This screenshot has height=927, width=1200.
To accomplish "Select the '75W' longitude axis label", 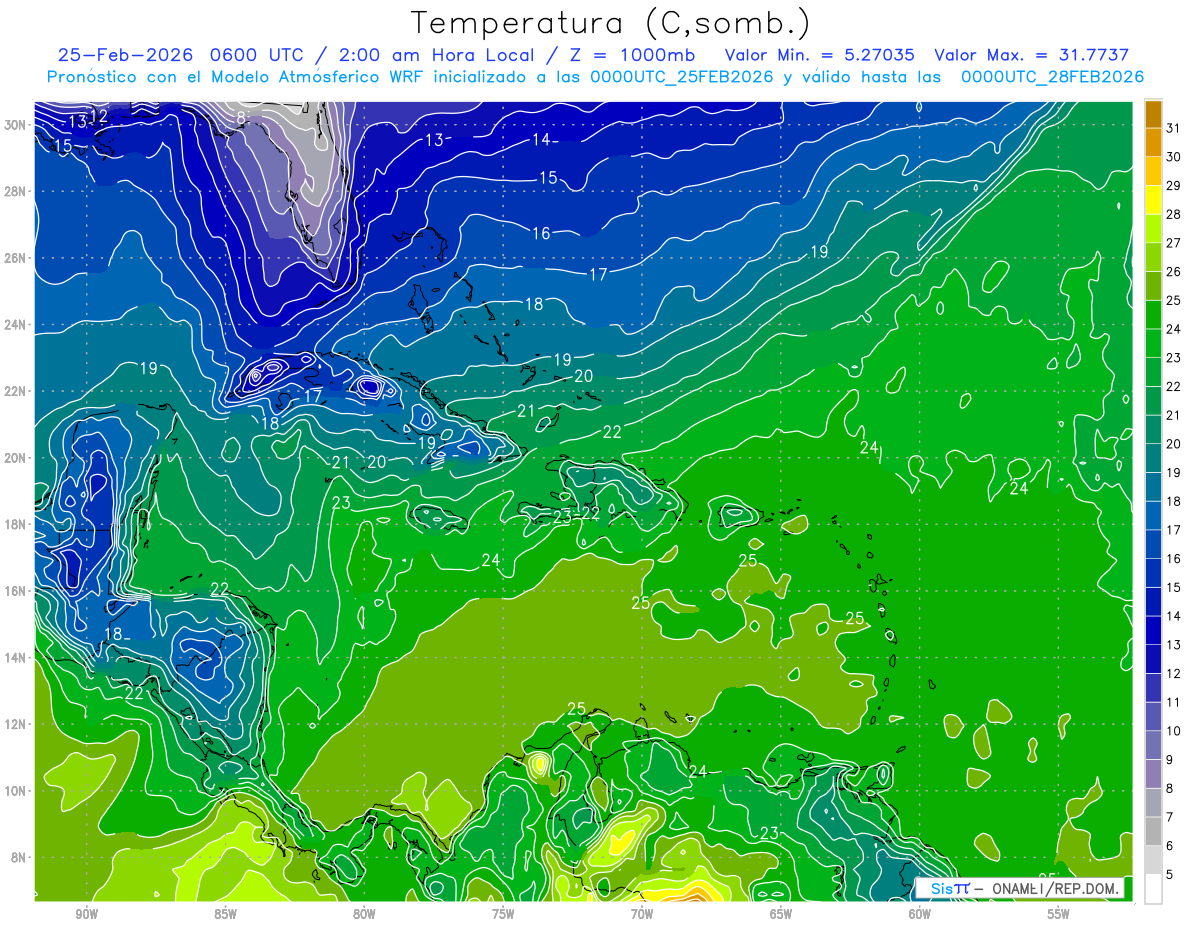I will click(503, 914).
